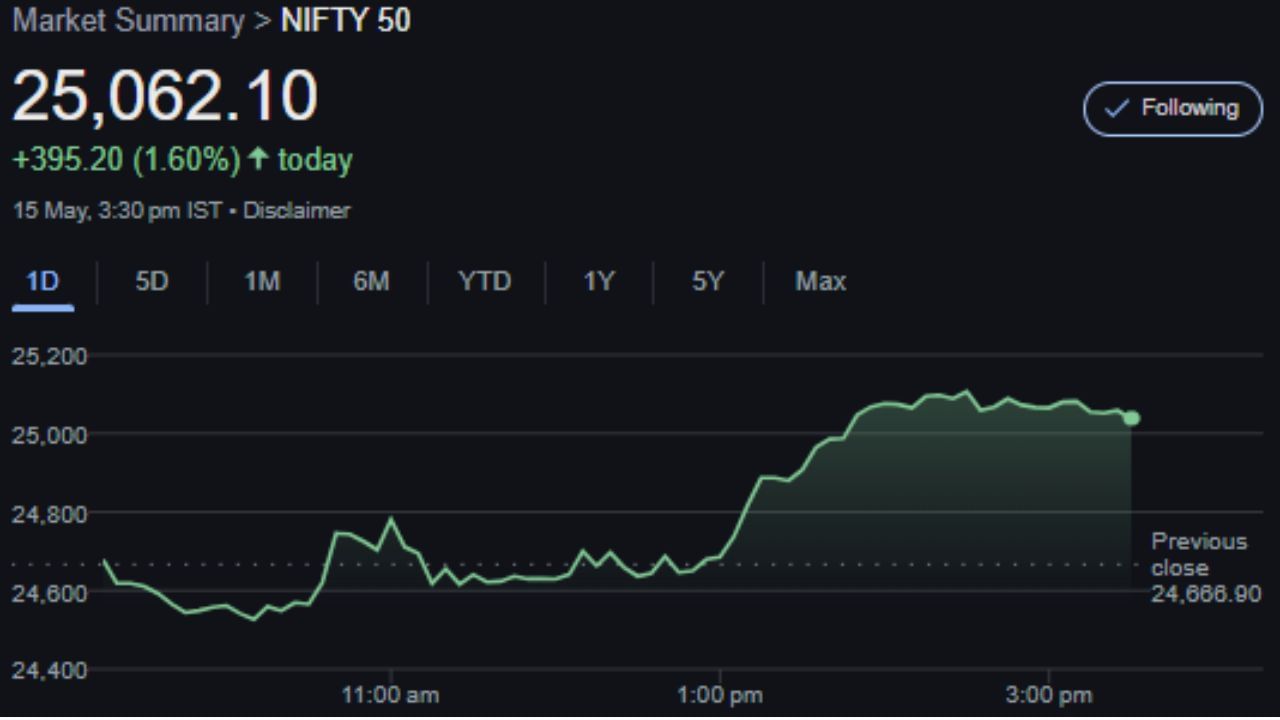
Task: Show the 6M chart range
Action: point(371,282)
